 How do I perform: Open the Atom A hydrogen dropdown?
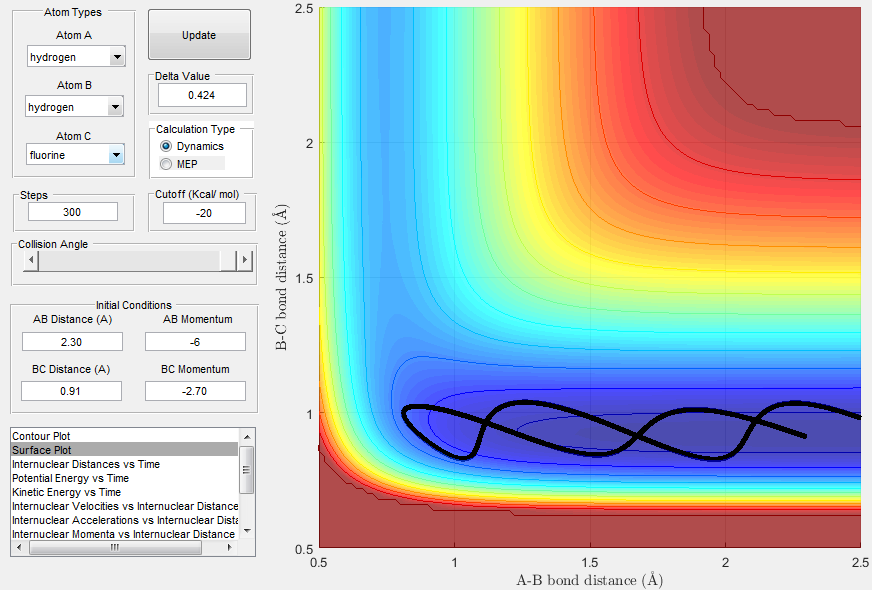click(x=117, y=57)
